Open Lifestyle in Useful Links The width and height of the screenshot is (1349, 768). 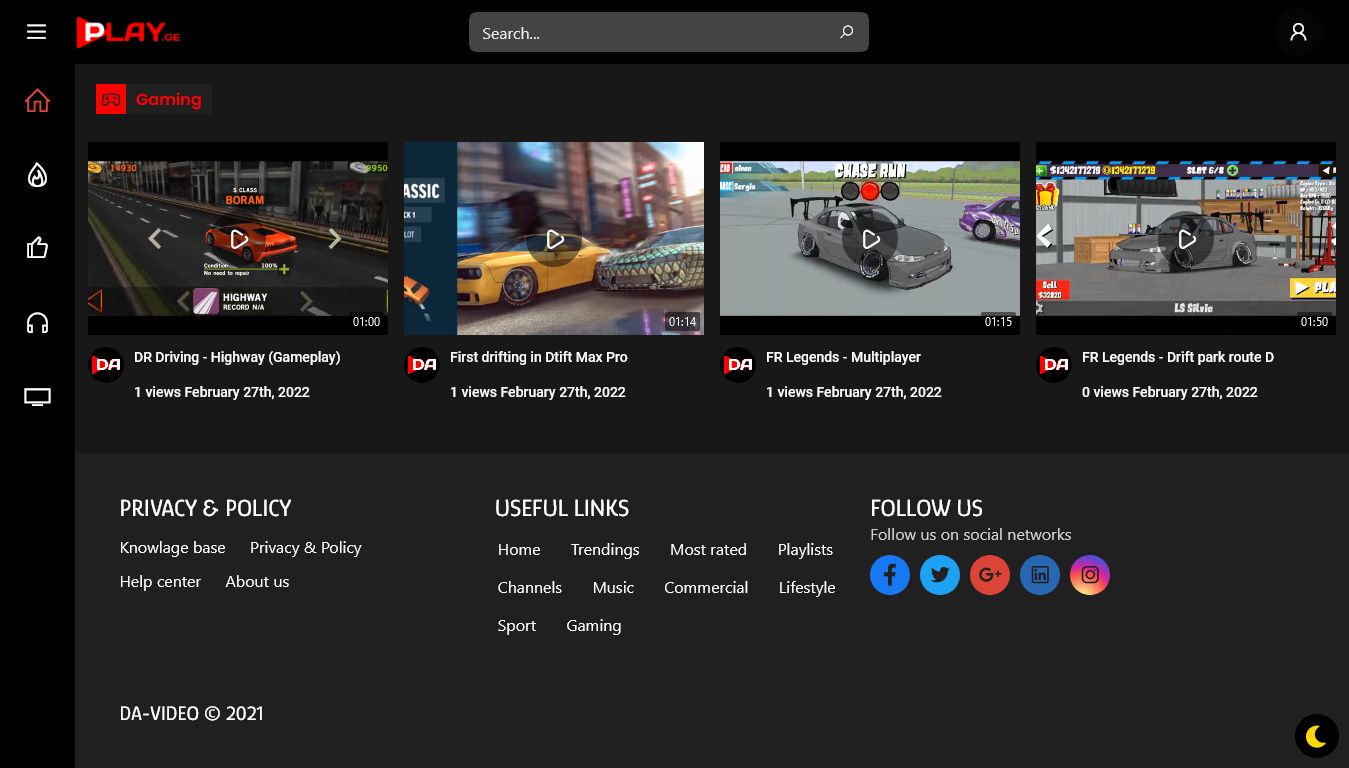[x=807, y=587]
